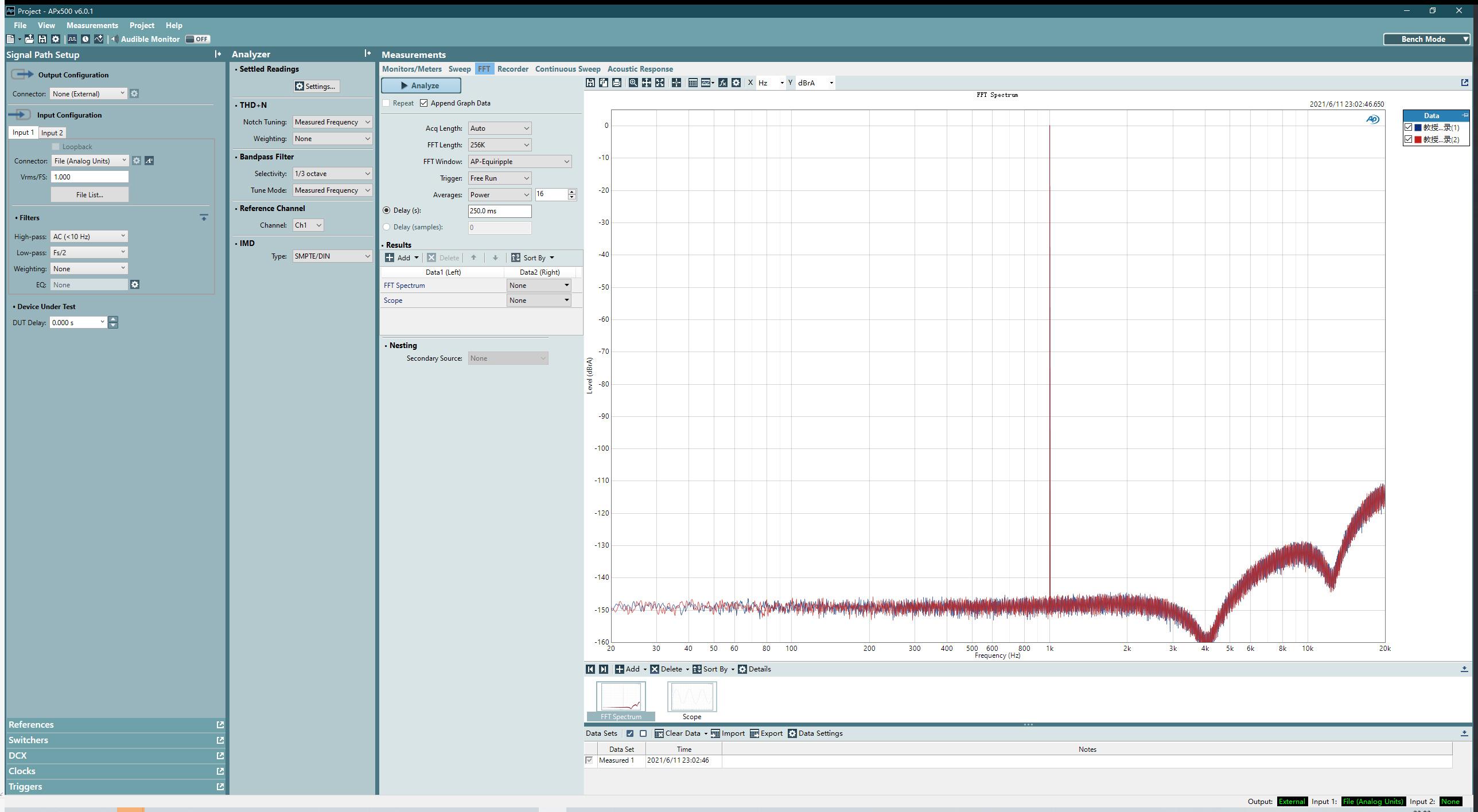Click the graph zoom magnifier icon
The height and width of the screenshot is (812, 1478).
[633, 83]
